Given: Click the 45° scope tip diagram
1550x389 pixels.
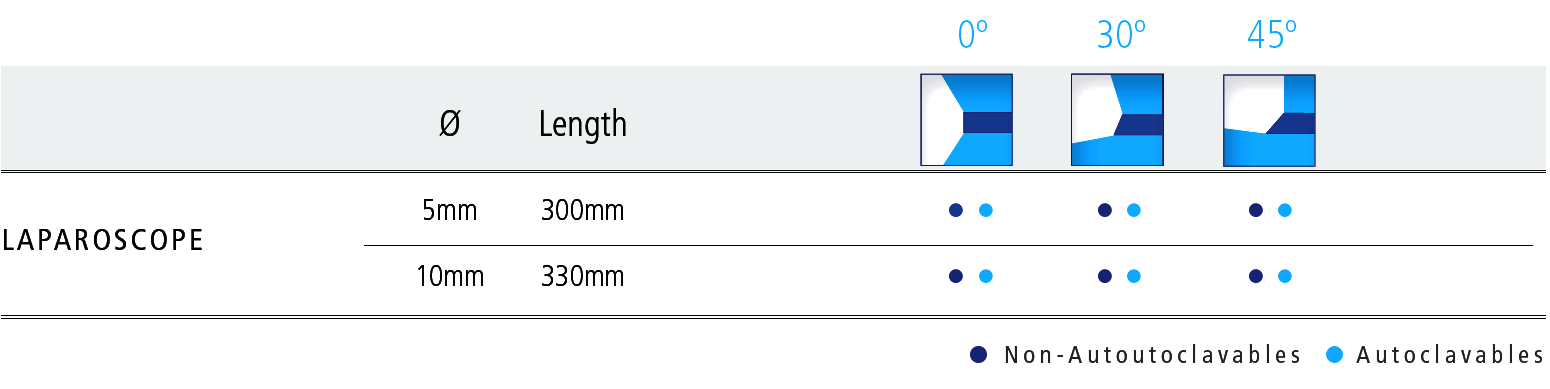Looking at the screenshot, I should pos(1269,120).
